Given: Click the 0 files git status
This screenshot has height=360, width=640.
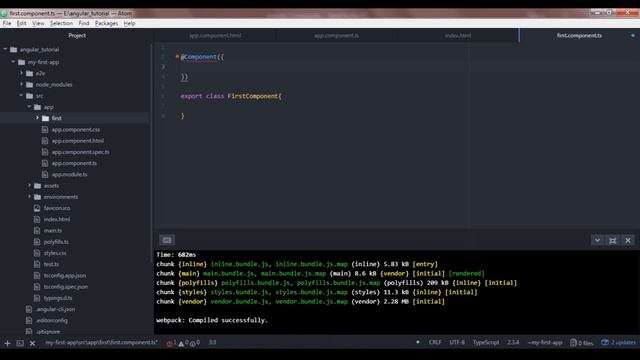Looking at the screenshot, I should tap(581, 342).
